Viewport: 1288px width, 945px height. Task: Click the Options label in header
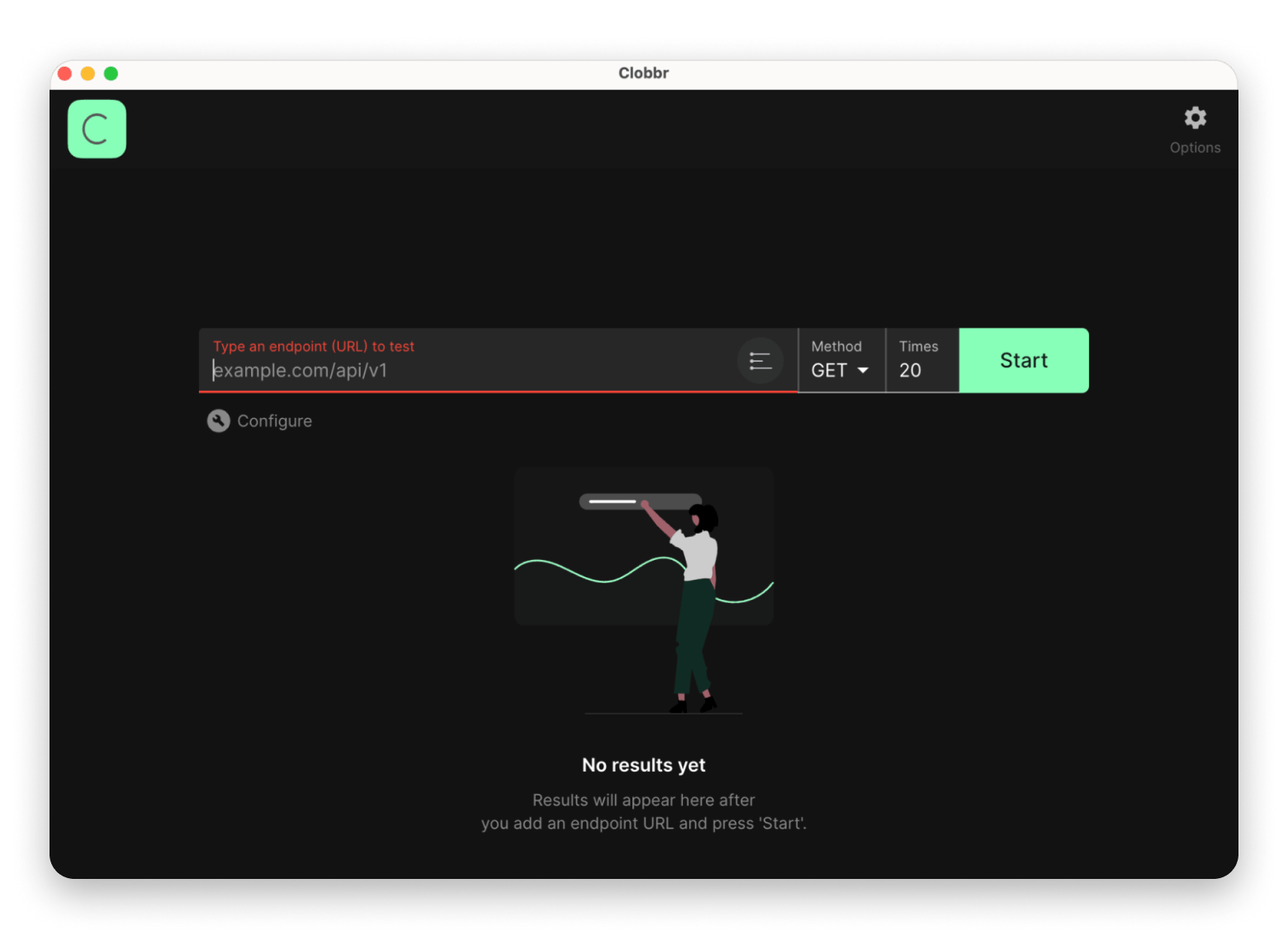pyautogui.click(x=1195, y=148)
